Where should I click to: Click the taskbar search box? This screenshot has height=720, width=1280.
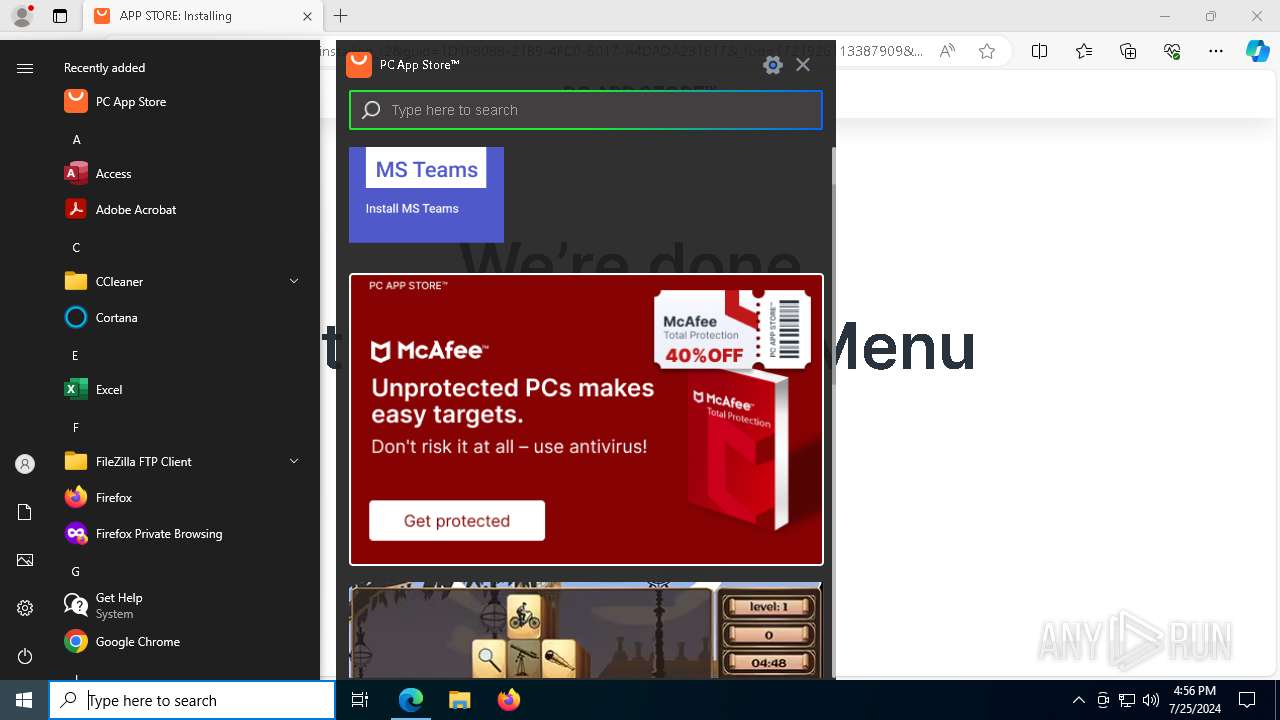pos(192,700)
